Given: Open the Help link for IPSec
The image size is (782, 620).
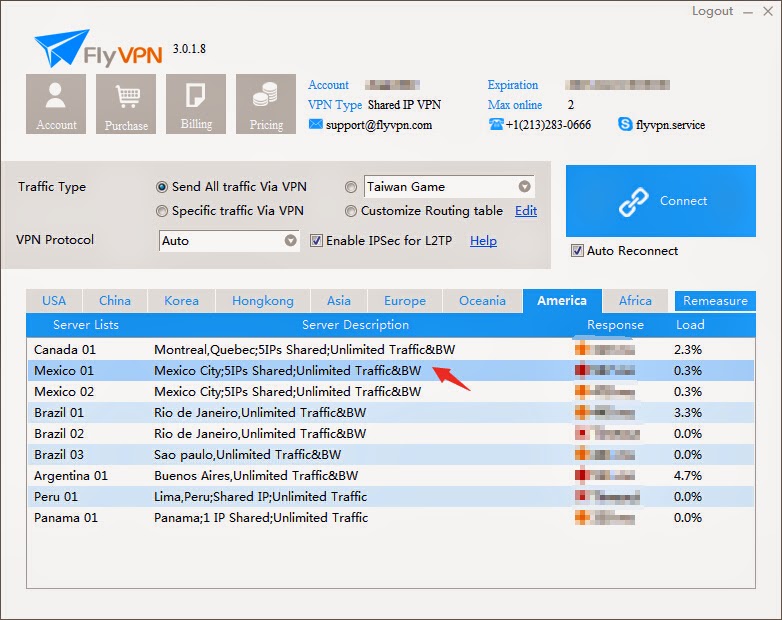Looking at the screenshot, I should pos(483,241).
